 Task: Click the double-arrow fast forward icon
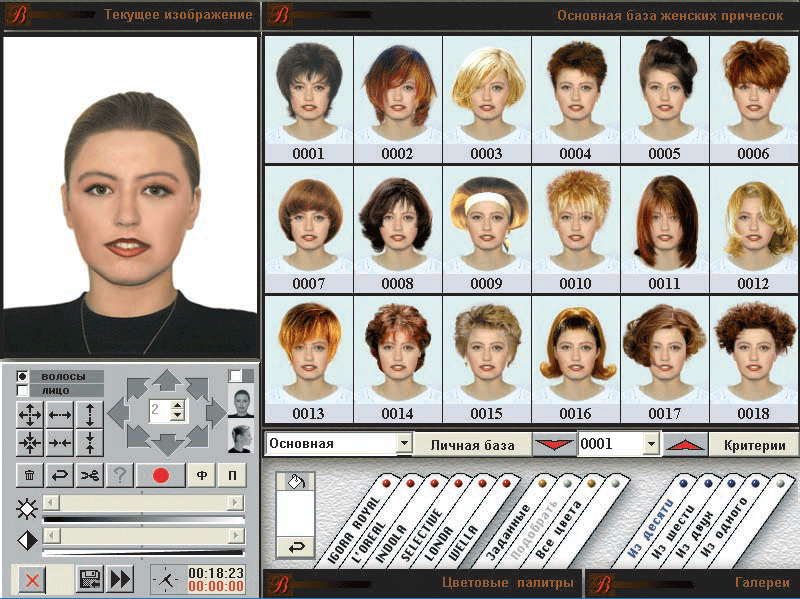[120, 578]
